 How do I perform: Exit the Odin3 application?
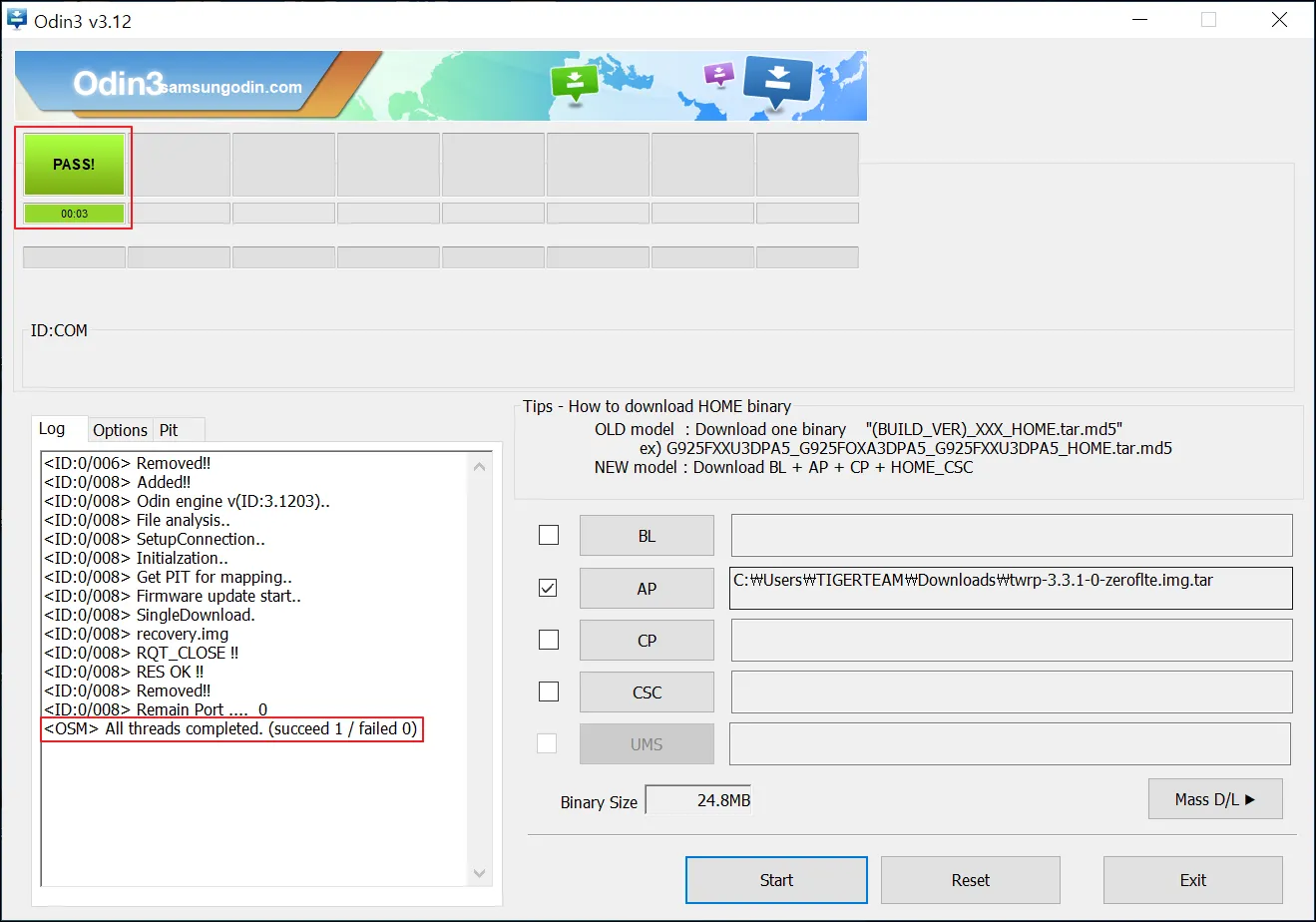pos(1193,880)
